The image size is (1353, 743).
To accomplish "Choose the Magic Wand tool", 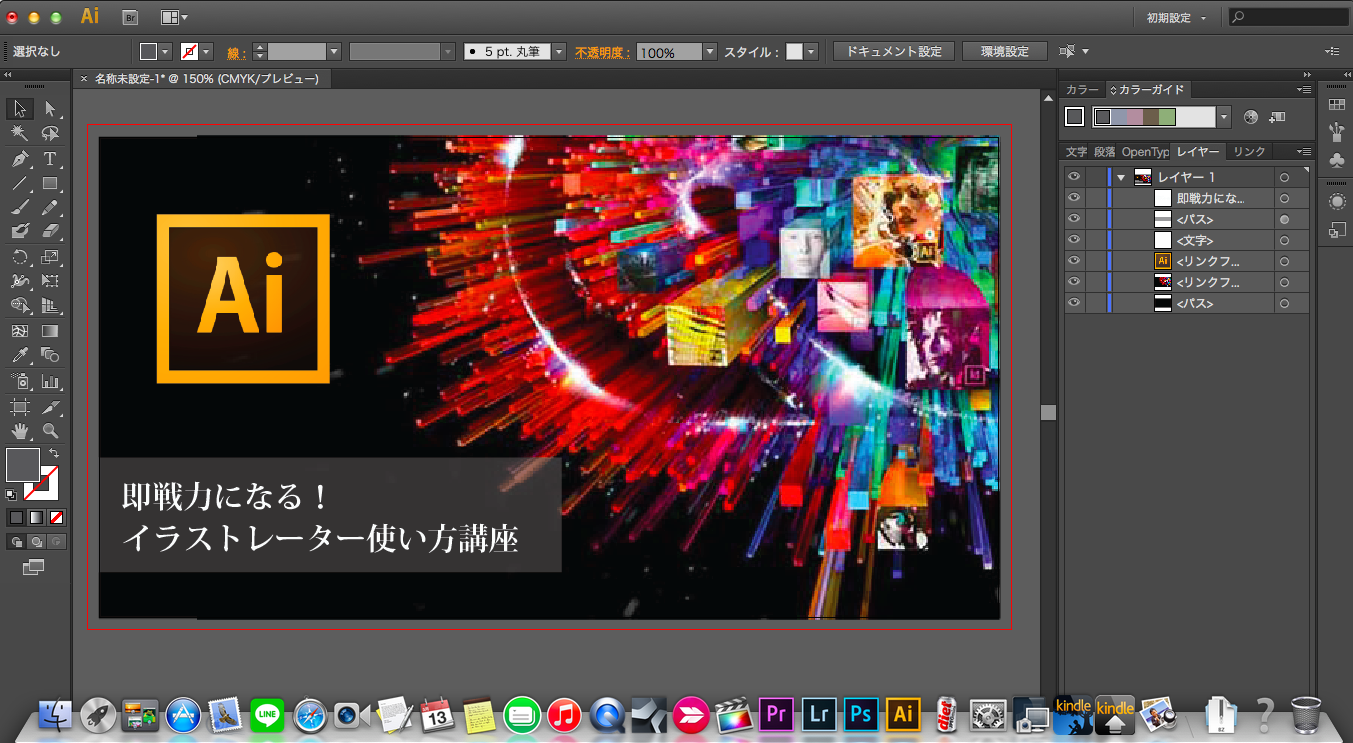I will pyautogui.click(x=20, y=133).
